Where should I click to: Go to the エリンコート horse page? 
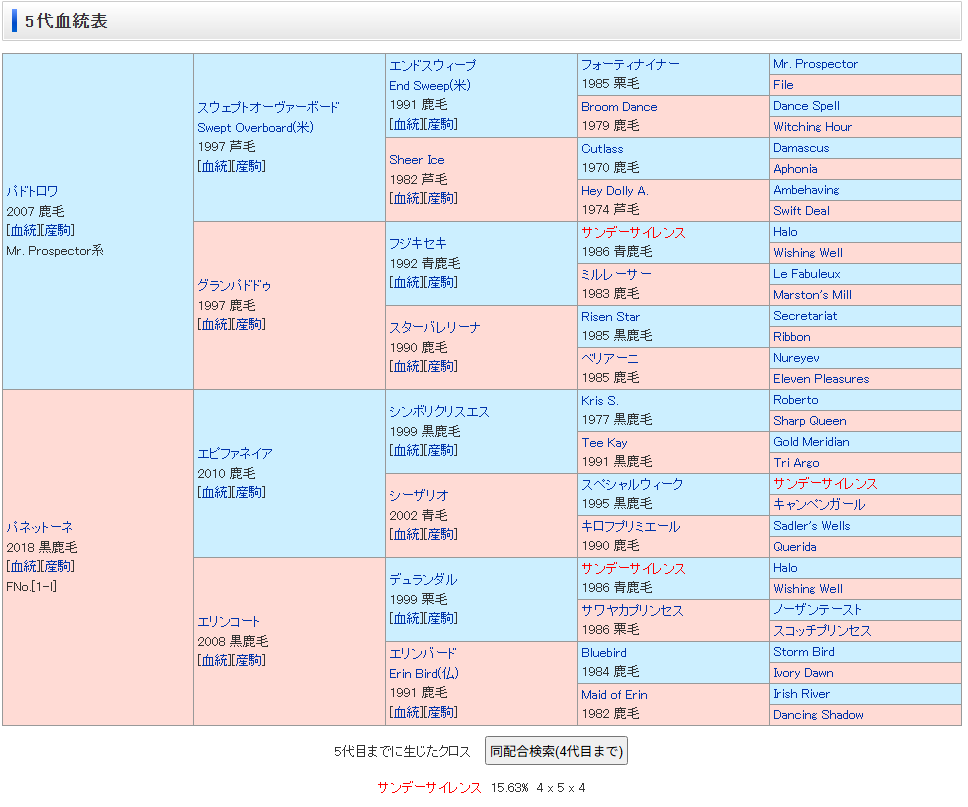click(228, 621)
